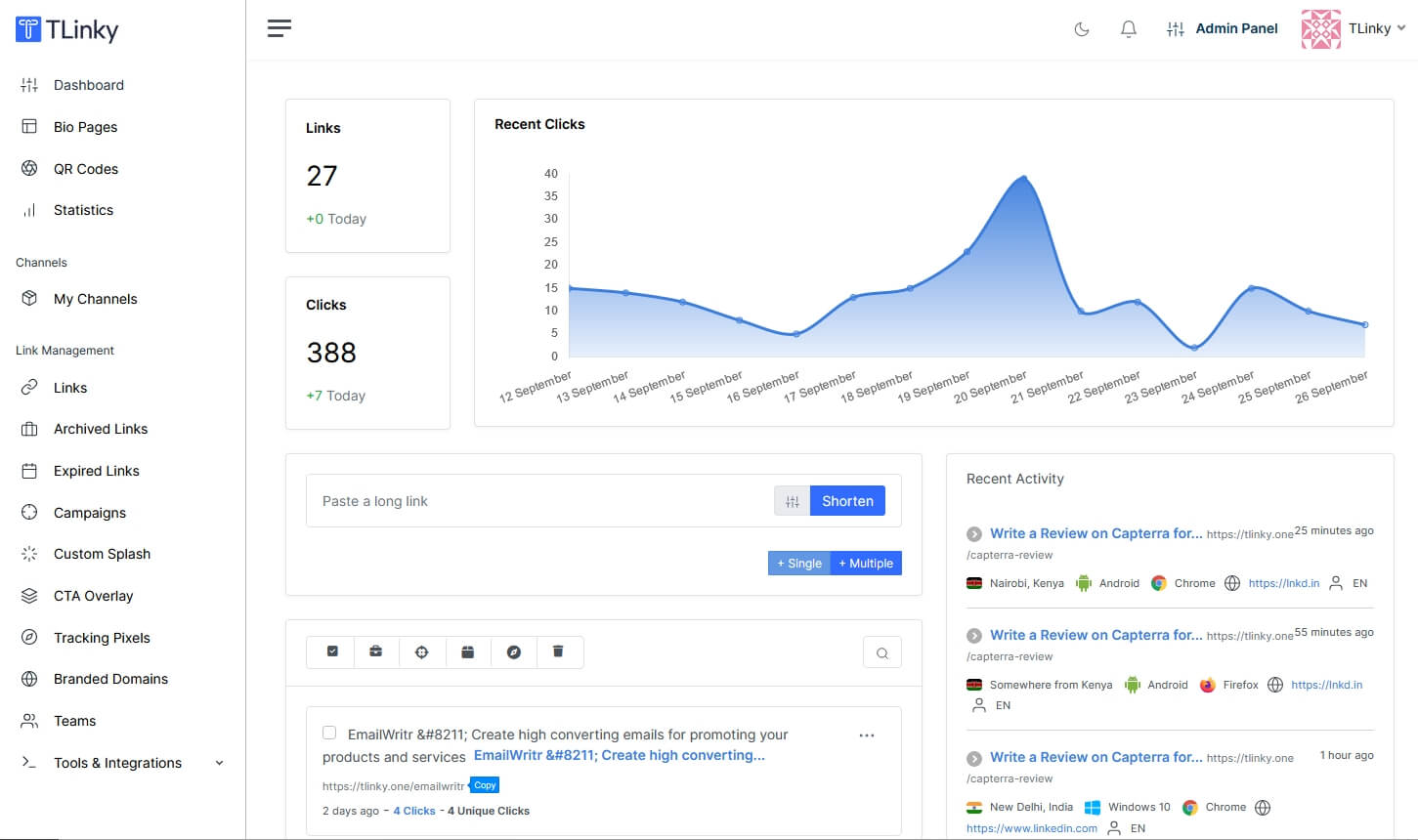Open the Dashboard menu item
The height and width of the screenshot is (840, 1418).
[89, 85]
